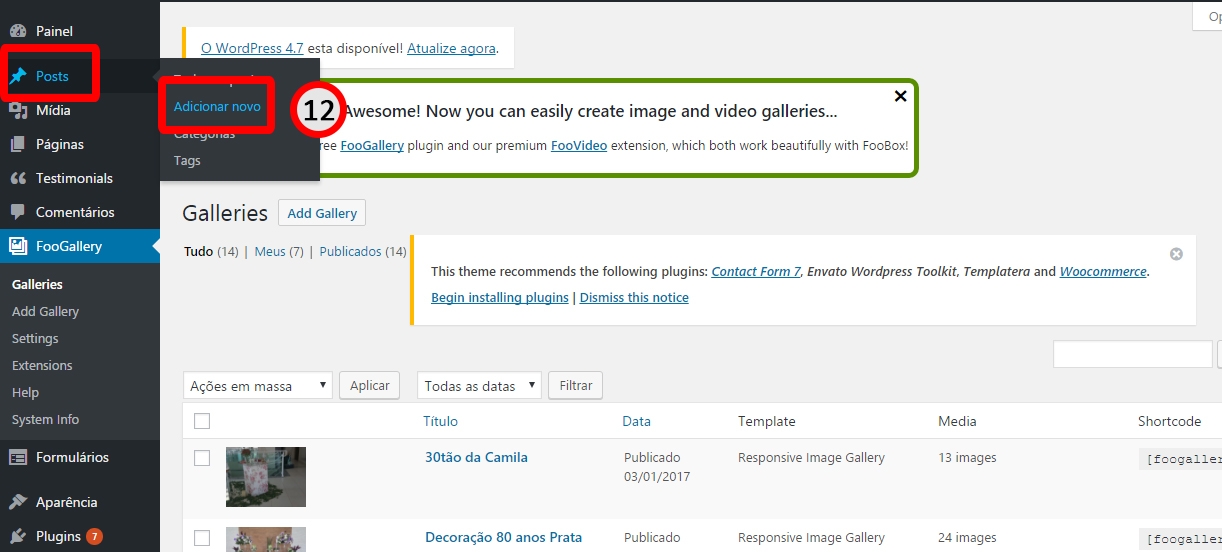The height and width of the screenshot is (552, 1222).
Task: Click the Aparência brush icon
Action: [18, 502]
